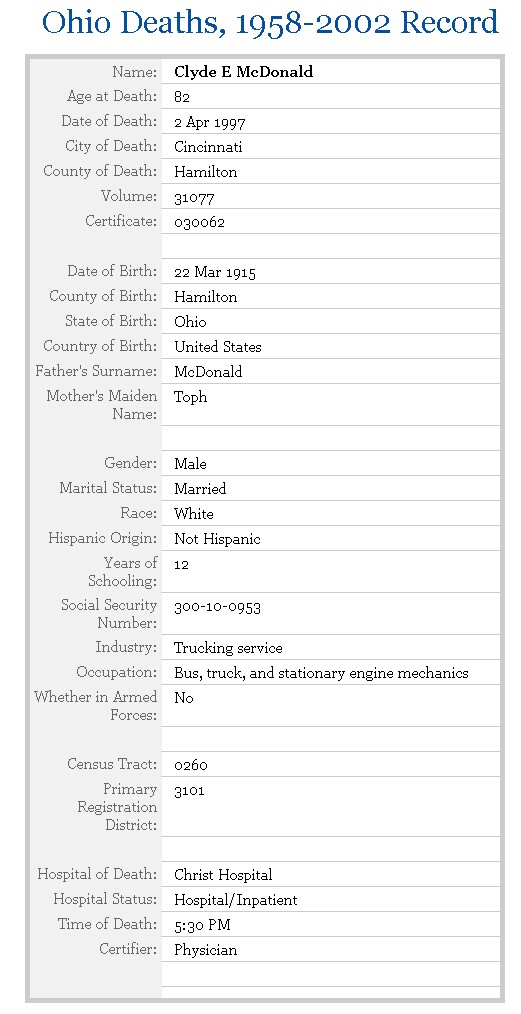Click the Not Hispanic value

(217, 539)
